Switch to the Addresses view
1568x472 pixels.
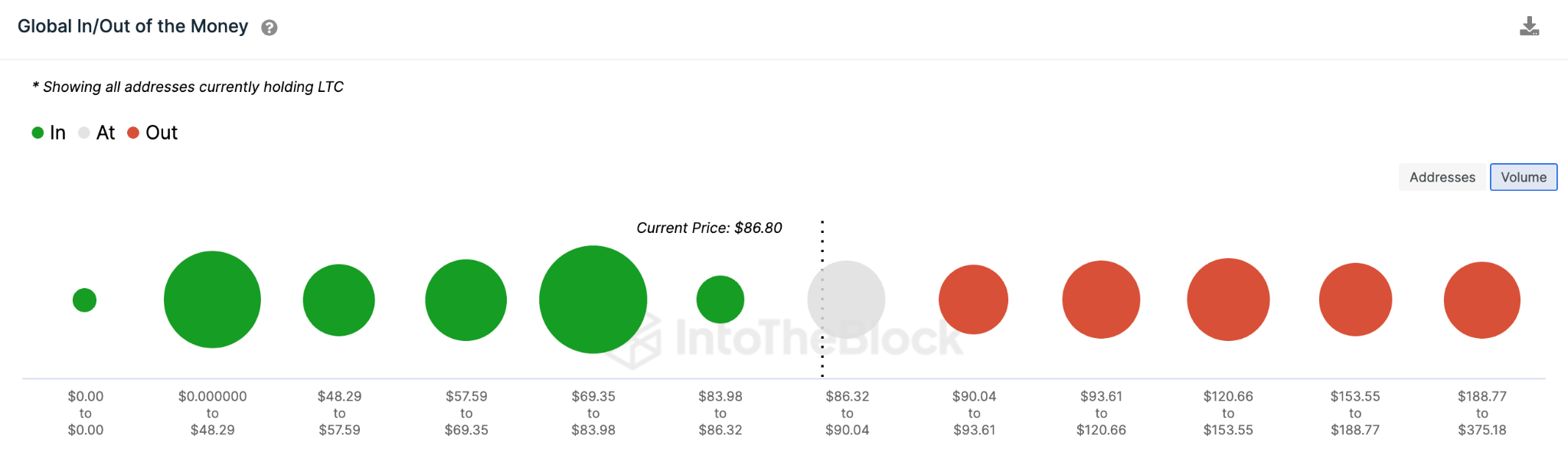click(1442, 177)
